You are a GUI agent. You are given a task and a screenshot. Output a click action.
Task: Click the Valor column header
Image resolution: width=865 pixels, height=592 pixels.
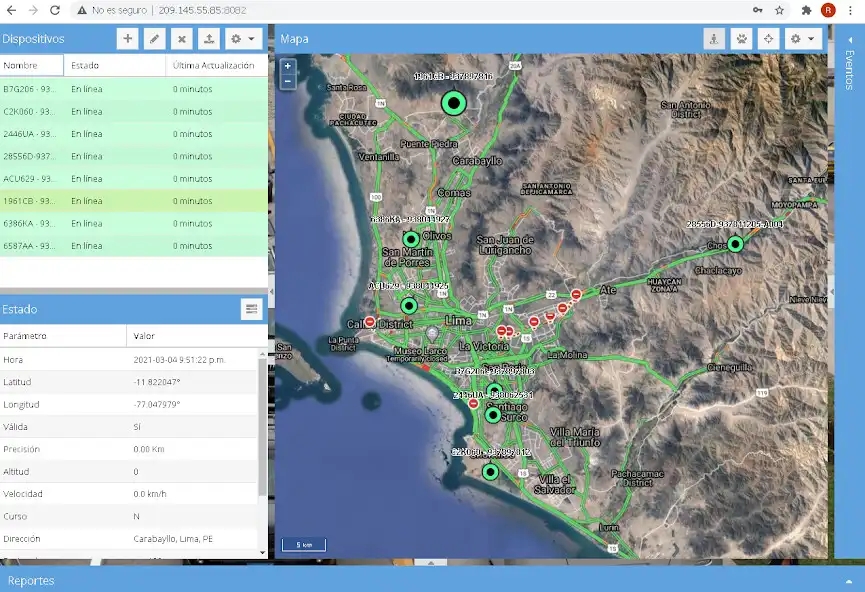[197, 336]
